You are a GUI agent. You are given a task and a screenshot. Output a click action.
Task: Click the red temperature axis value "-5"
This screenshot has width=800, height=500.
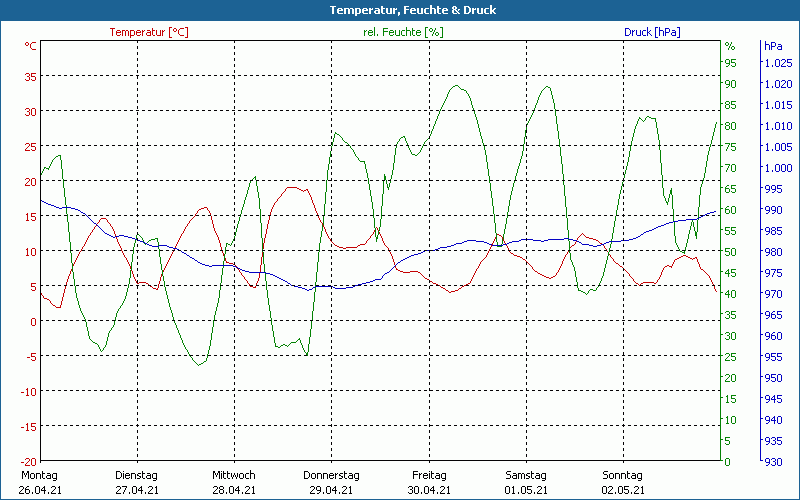pyautogui.click(x=31, y=357)
